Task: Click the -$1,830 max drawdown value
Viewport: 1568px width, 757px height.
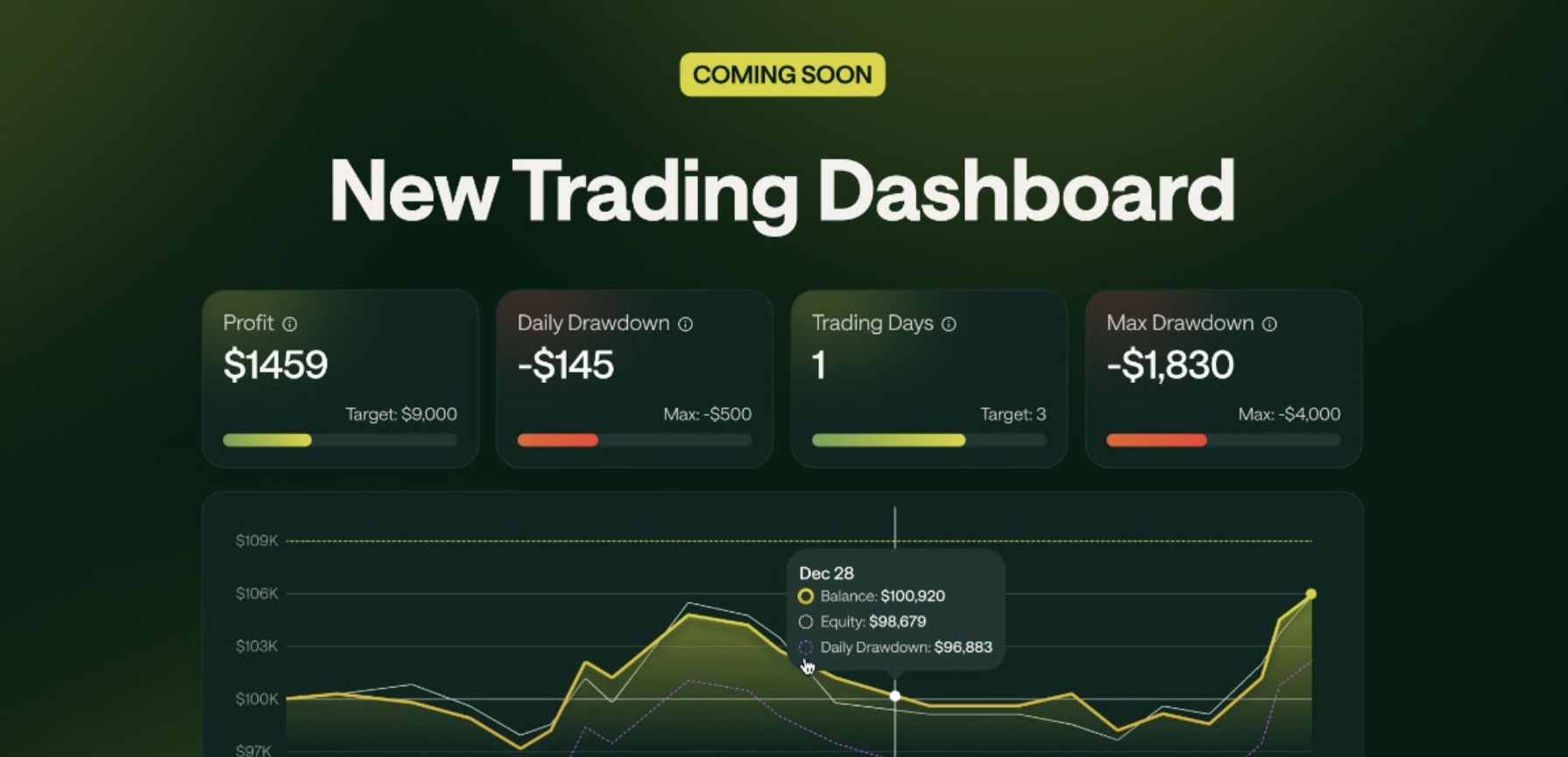Action: [x=1170, y=364]
